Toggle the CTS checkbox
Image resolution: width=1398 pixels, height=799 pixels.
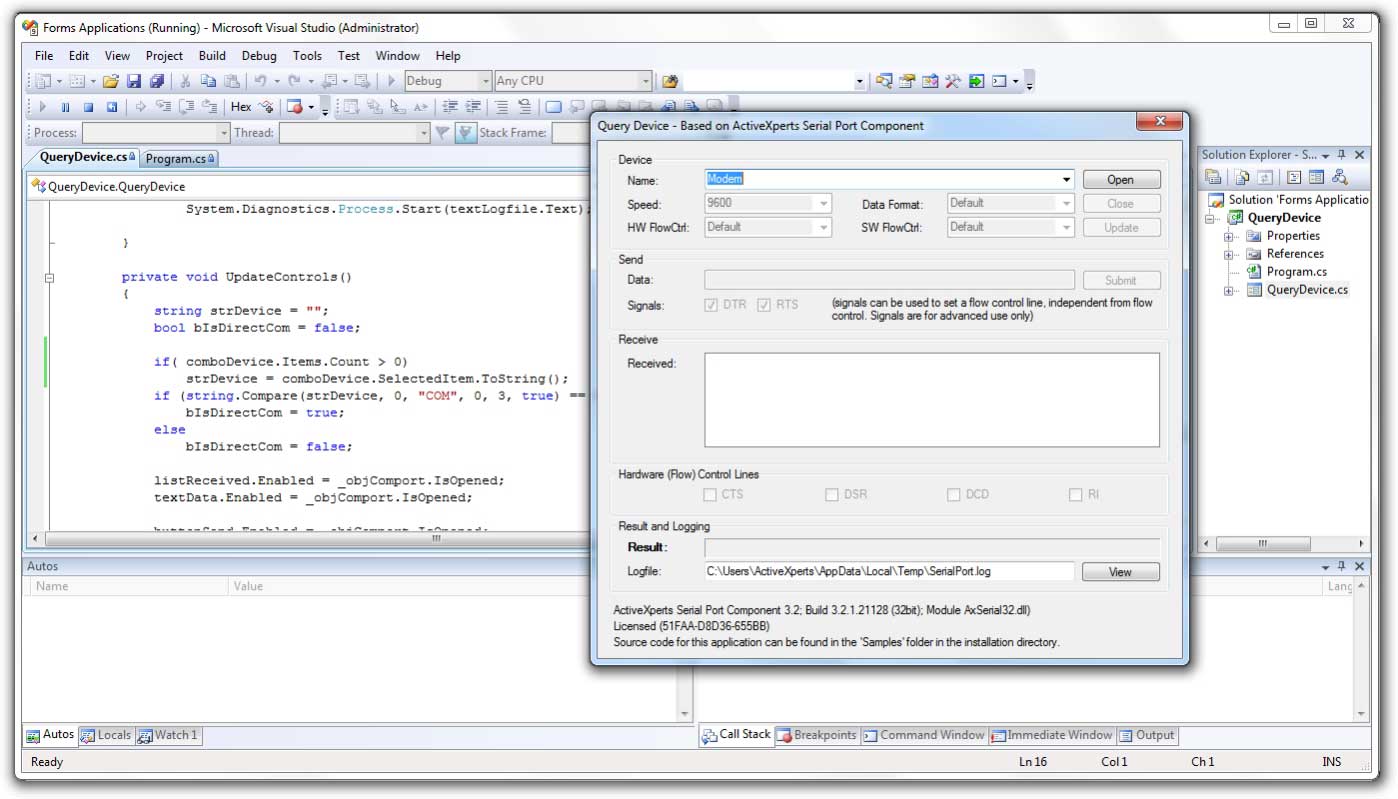coord(710,495)
